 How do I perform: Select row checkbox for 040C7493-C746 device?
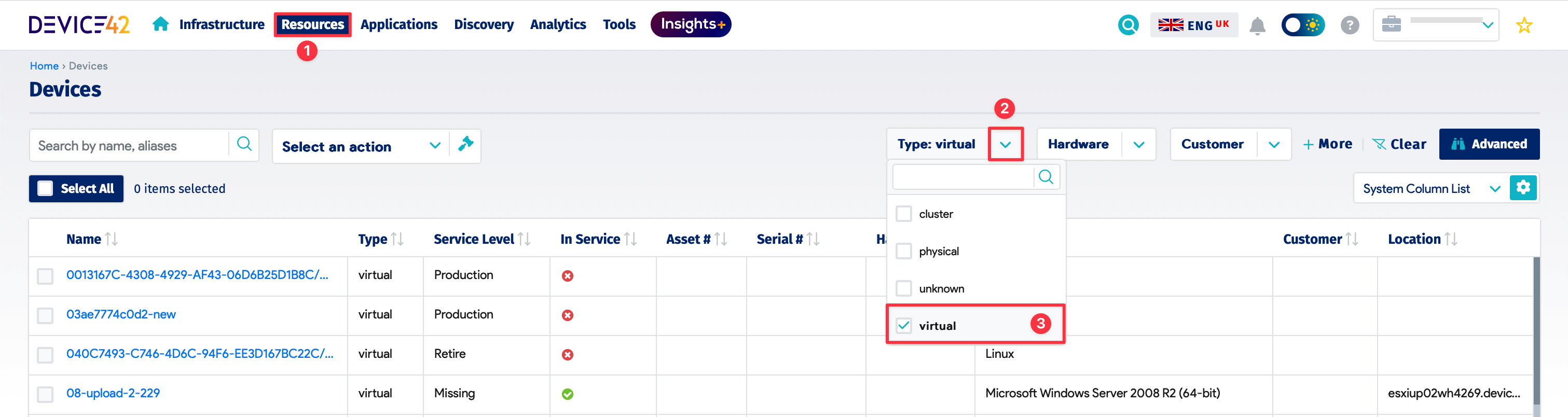[45, 355]
